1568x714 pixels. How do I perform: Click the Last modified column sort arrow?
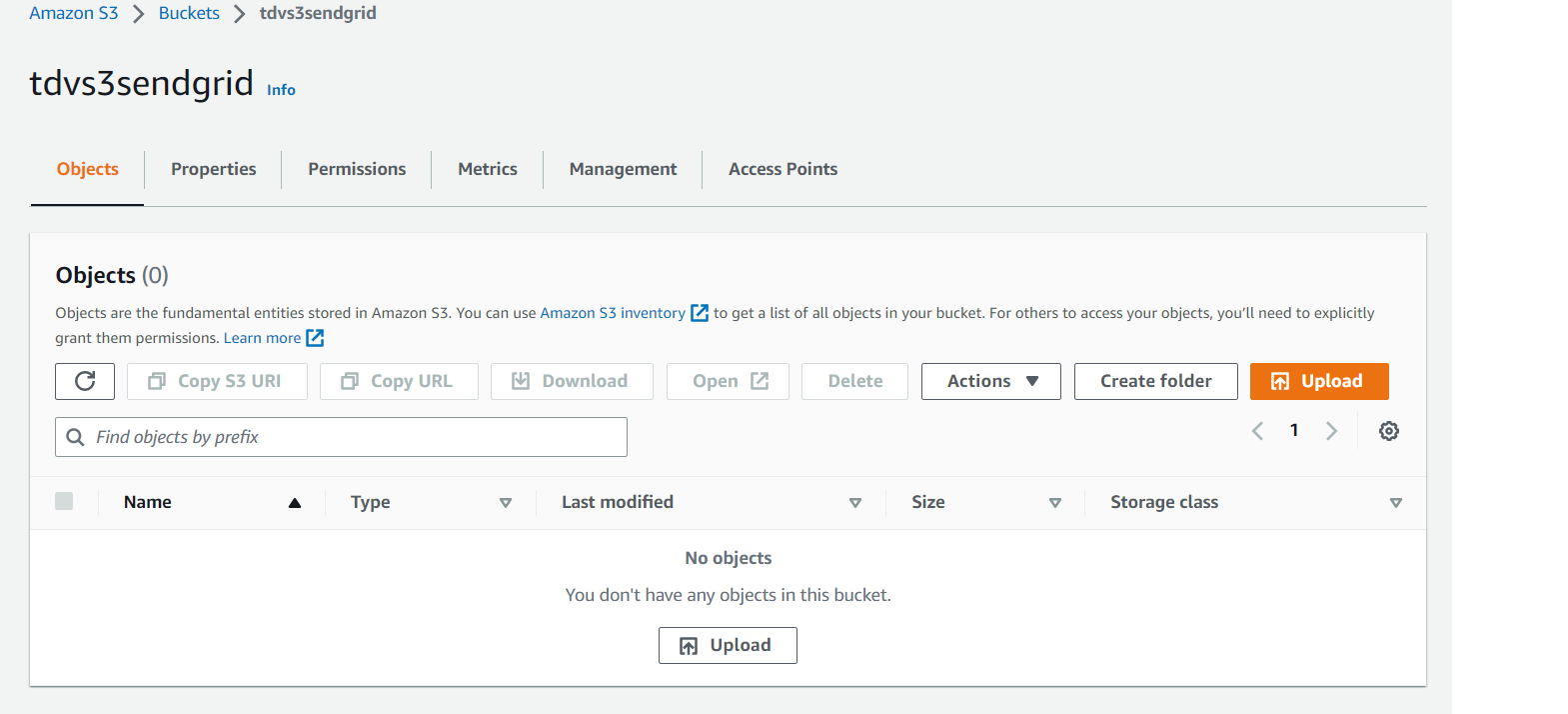(x=855, y=503)
